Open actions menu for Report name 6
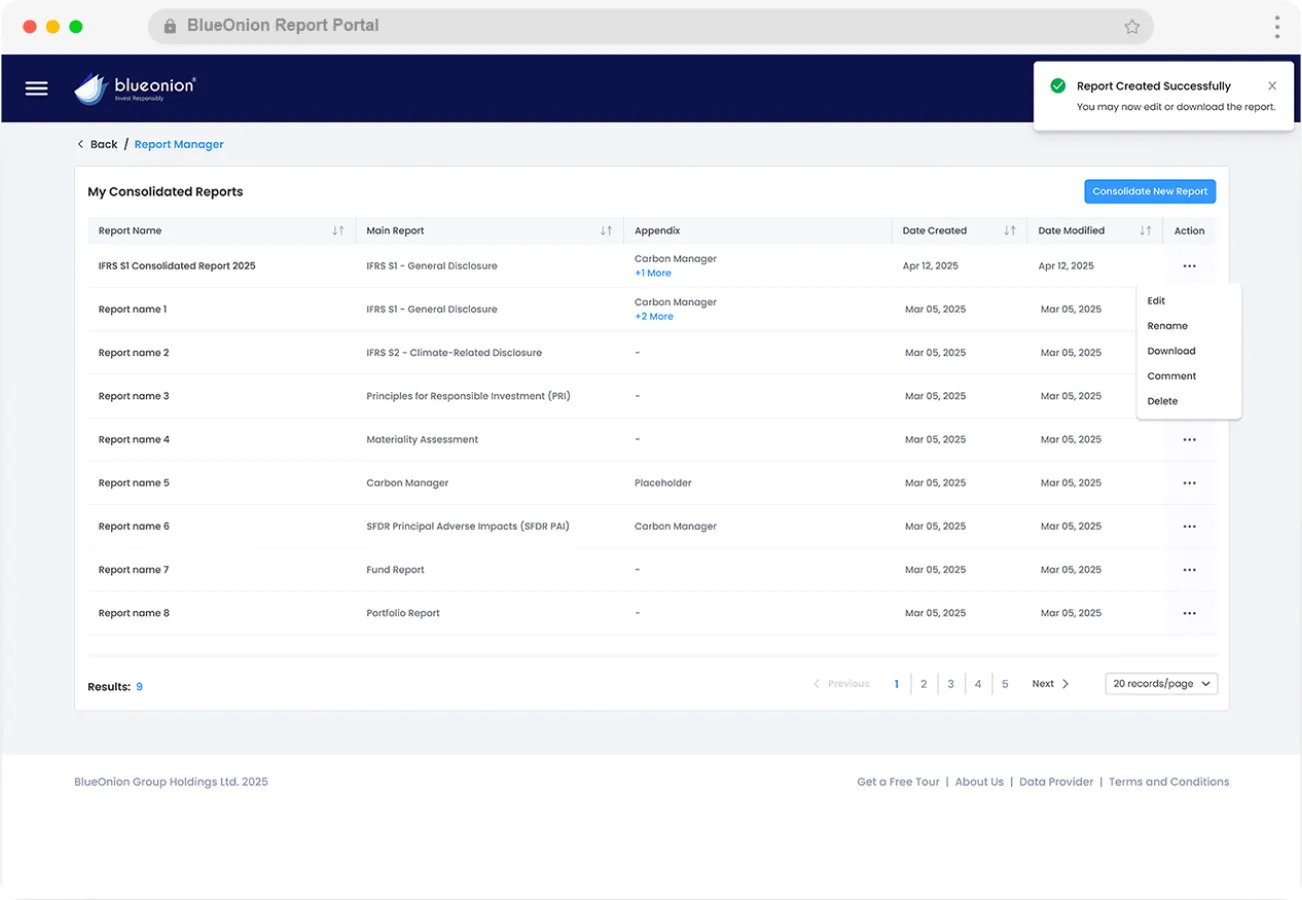Image resolution: width=1302 pixels, height=900 pixels. tap(1189, 527)
